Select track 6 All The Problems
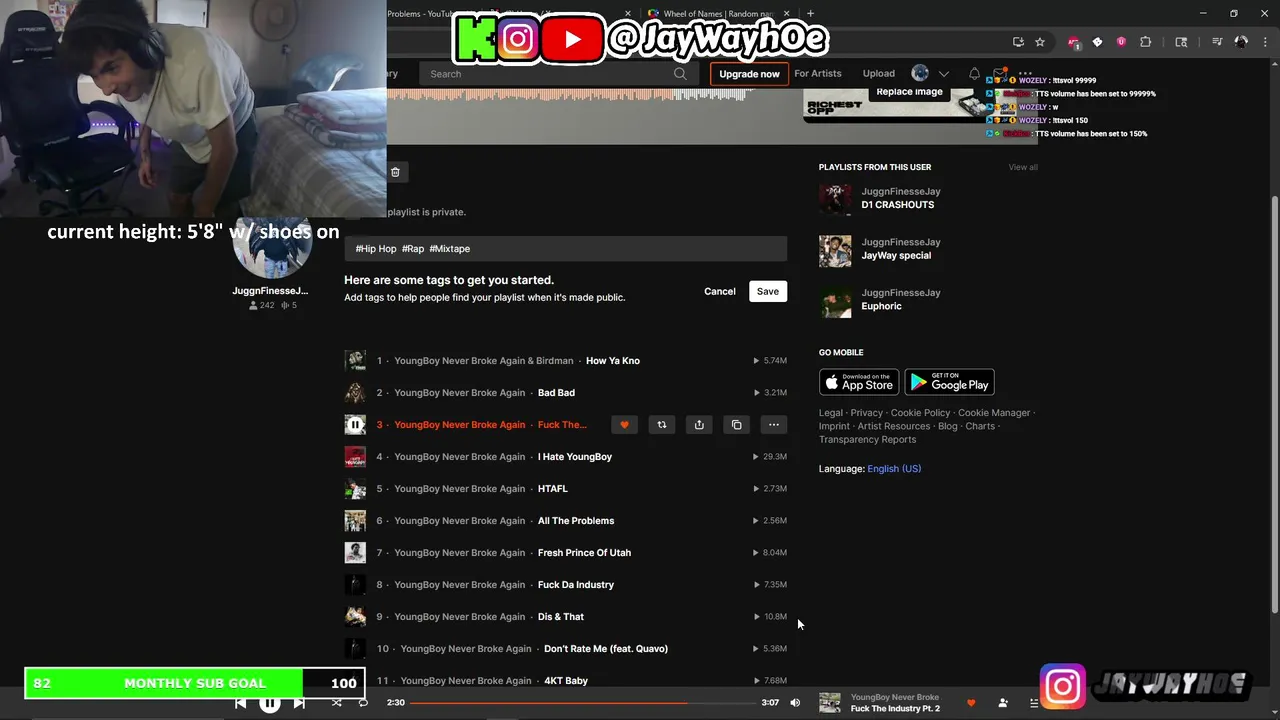This screenshot has height=720, width=1280. coord(565,521)
